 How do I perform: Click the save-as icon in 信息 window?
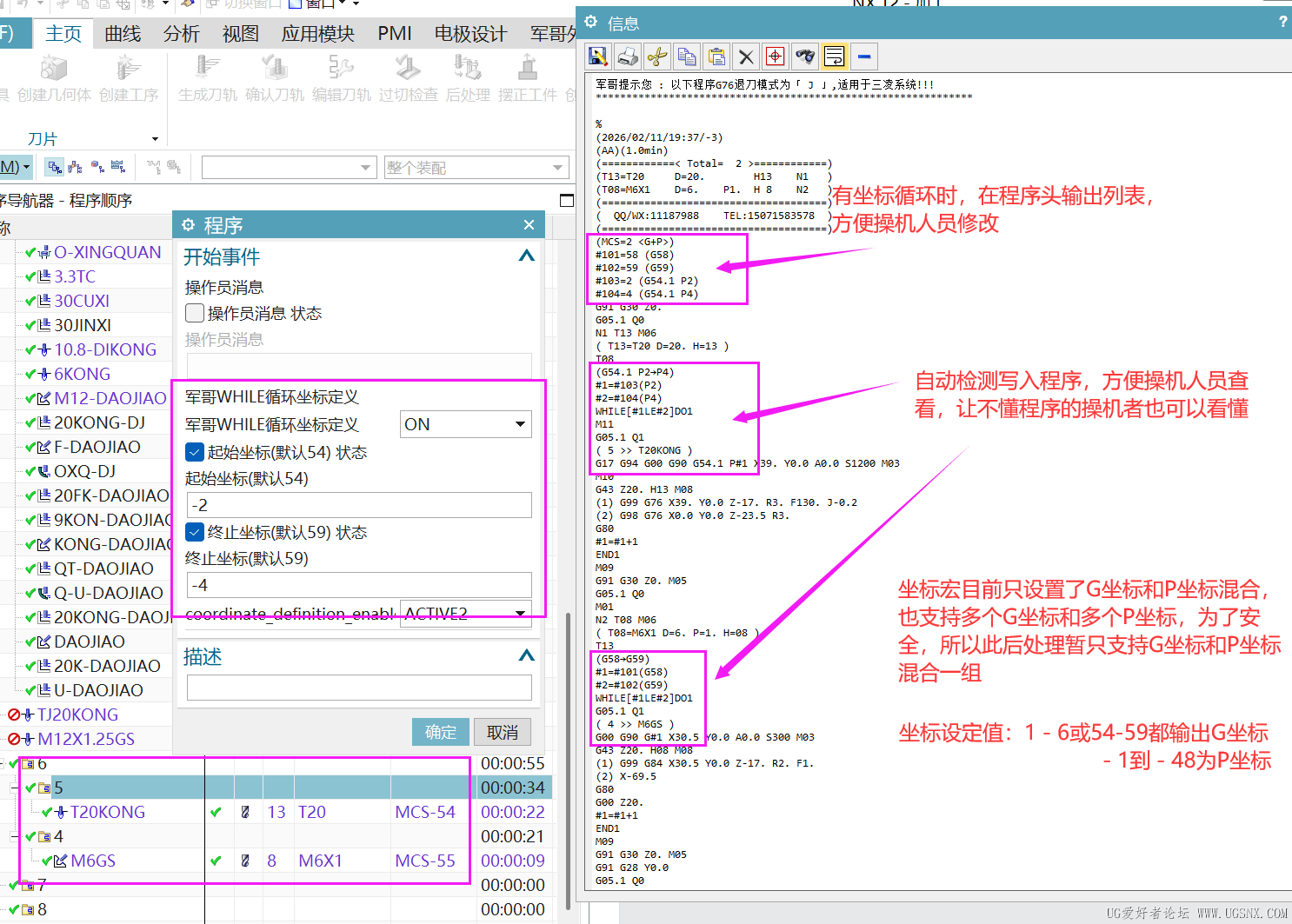(598, 57)
